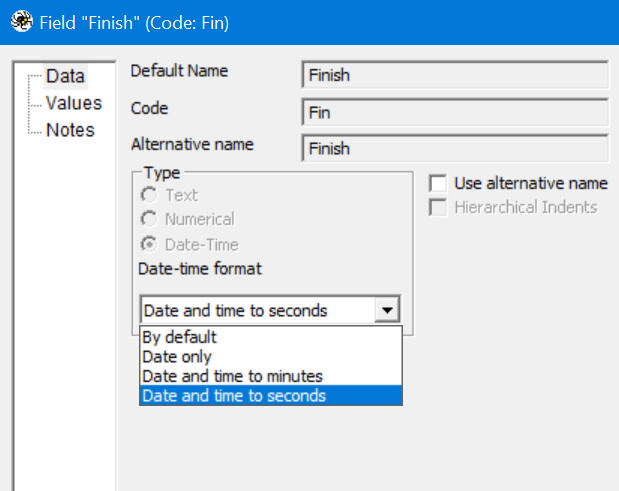The width and height of the screenshot is (619, 491).
Task: Open the Notes tree item
Action: click(70, 130)
